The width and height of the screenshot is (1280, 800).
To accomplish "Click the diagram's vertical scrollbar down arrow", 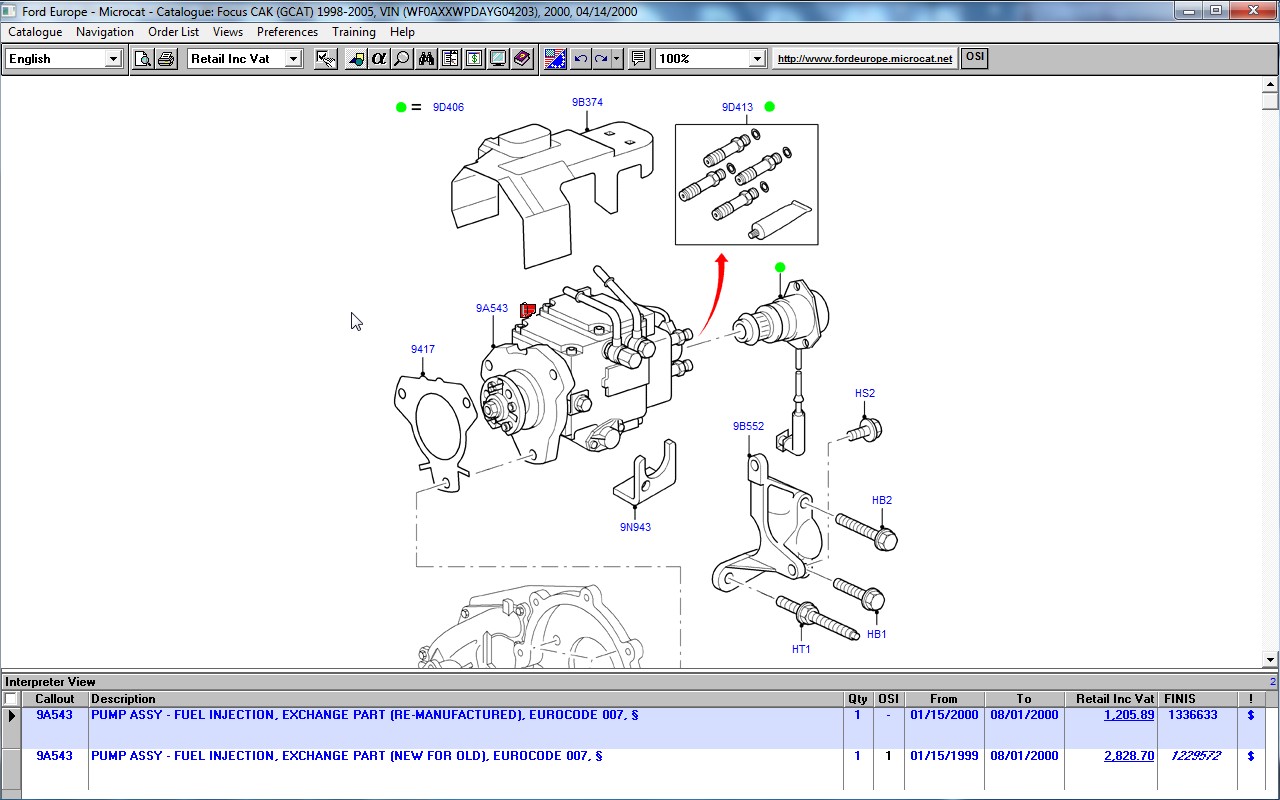I will [x=1270, y=659].
